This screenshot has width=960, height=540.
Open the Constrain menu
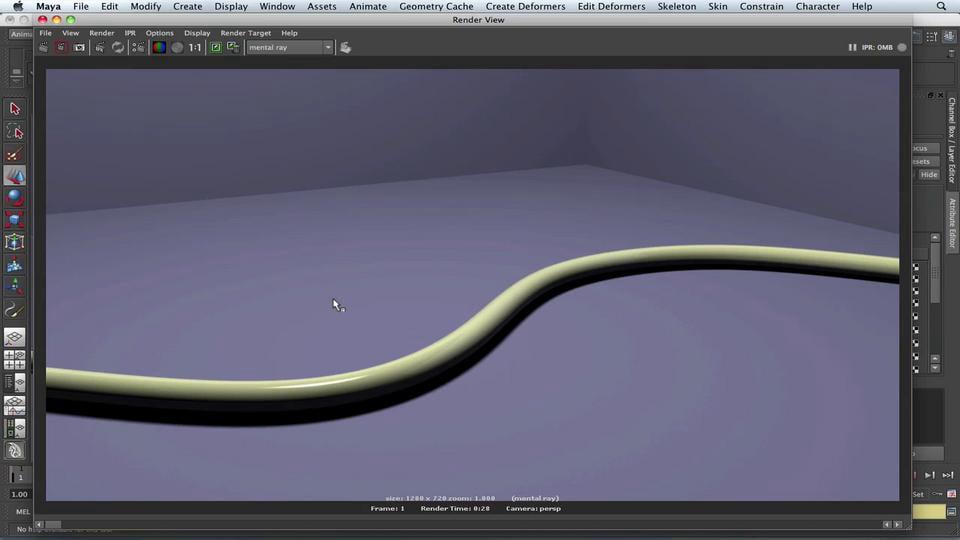tap(761, 6)
